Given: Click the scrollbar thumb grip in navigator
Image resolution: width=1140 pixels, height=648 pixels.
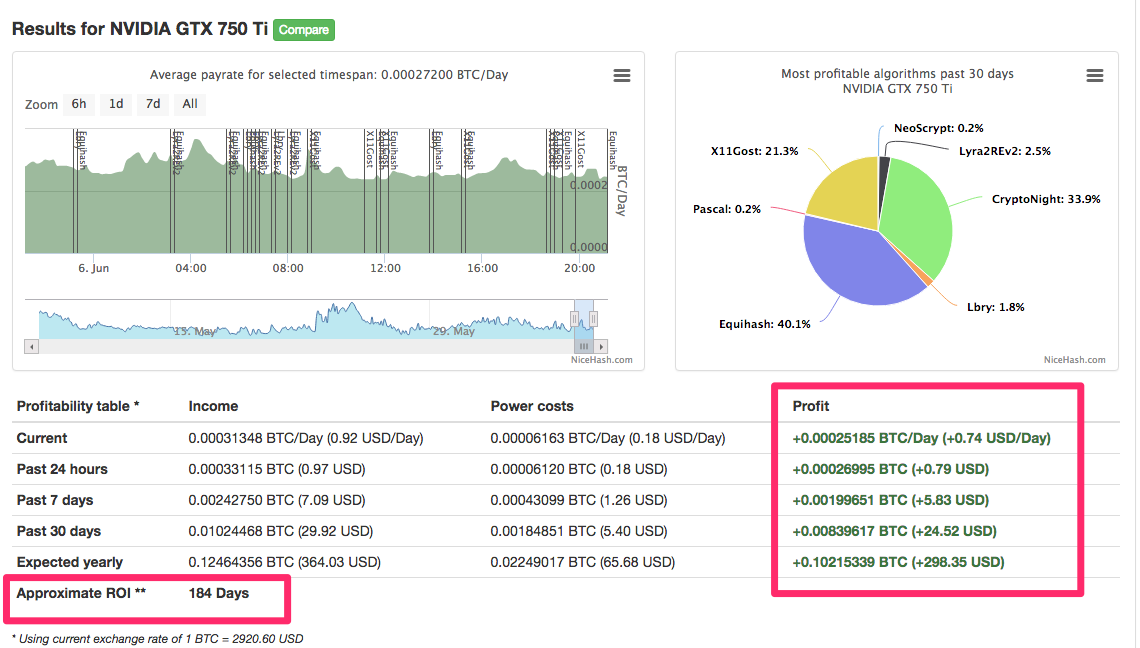Looking at the screenshot, I should coord(584,346).
